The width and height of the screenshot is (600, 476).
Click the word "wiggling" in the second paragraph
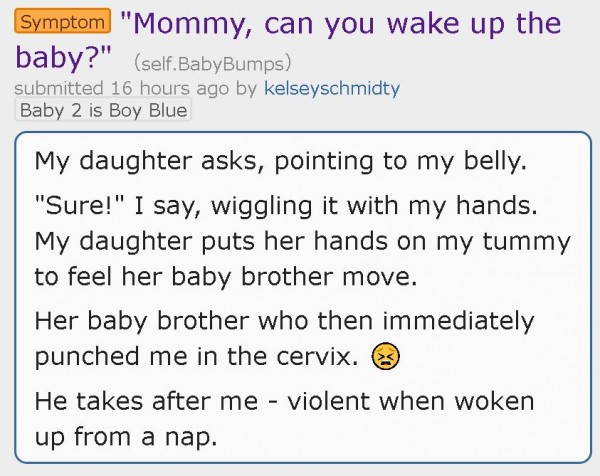[262, 207]
